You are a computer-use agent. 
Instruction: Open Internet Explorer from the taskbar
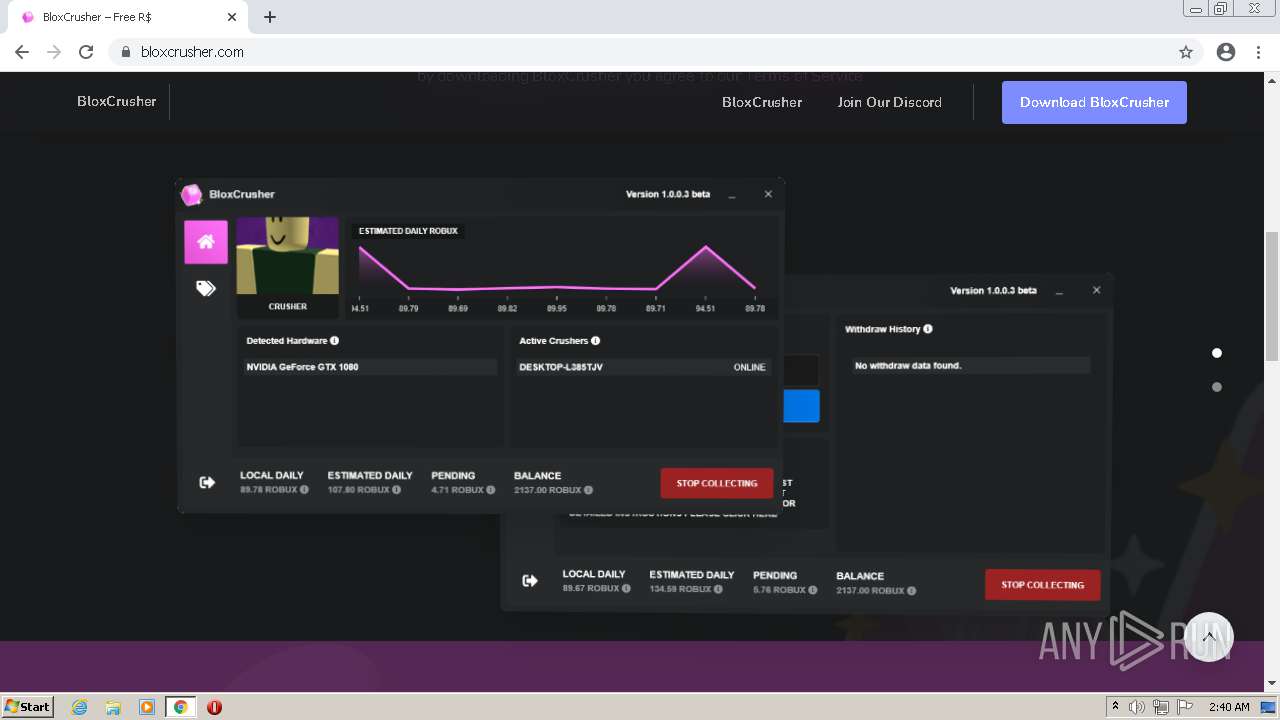[79, 707]
